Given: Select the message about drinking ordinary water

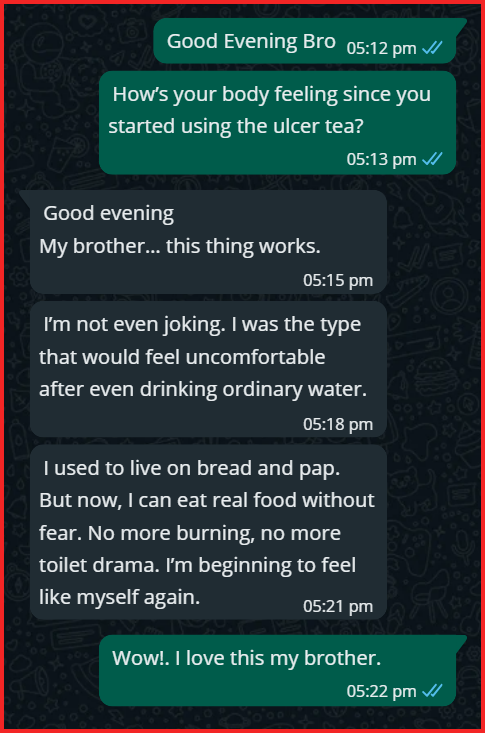Looking at the screenshot, I should pos(208,369).
